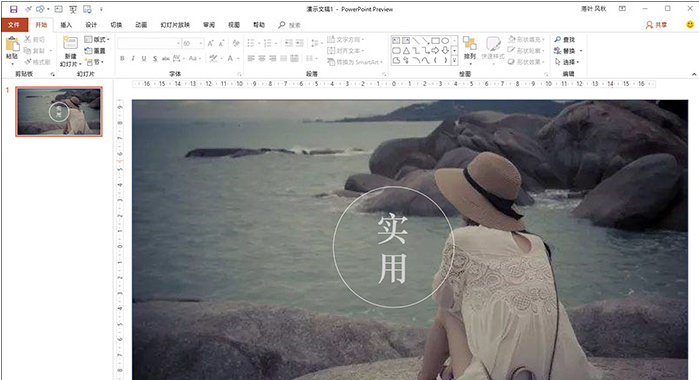Click the smiley feedback icon
699x380 pixels.
coord(690,25)
